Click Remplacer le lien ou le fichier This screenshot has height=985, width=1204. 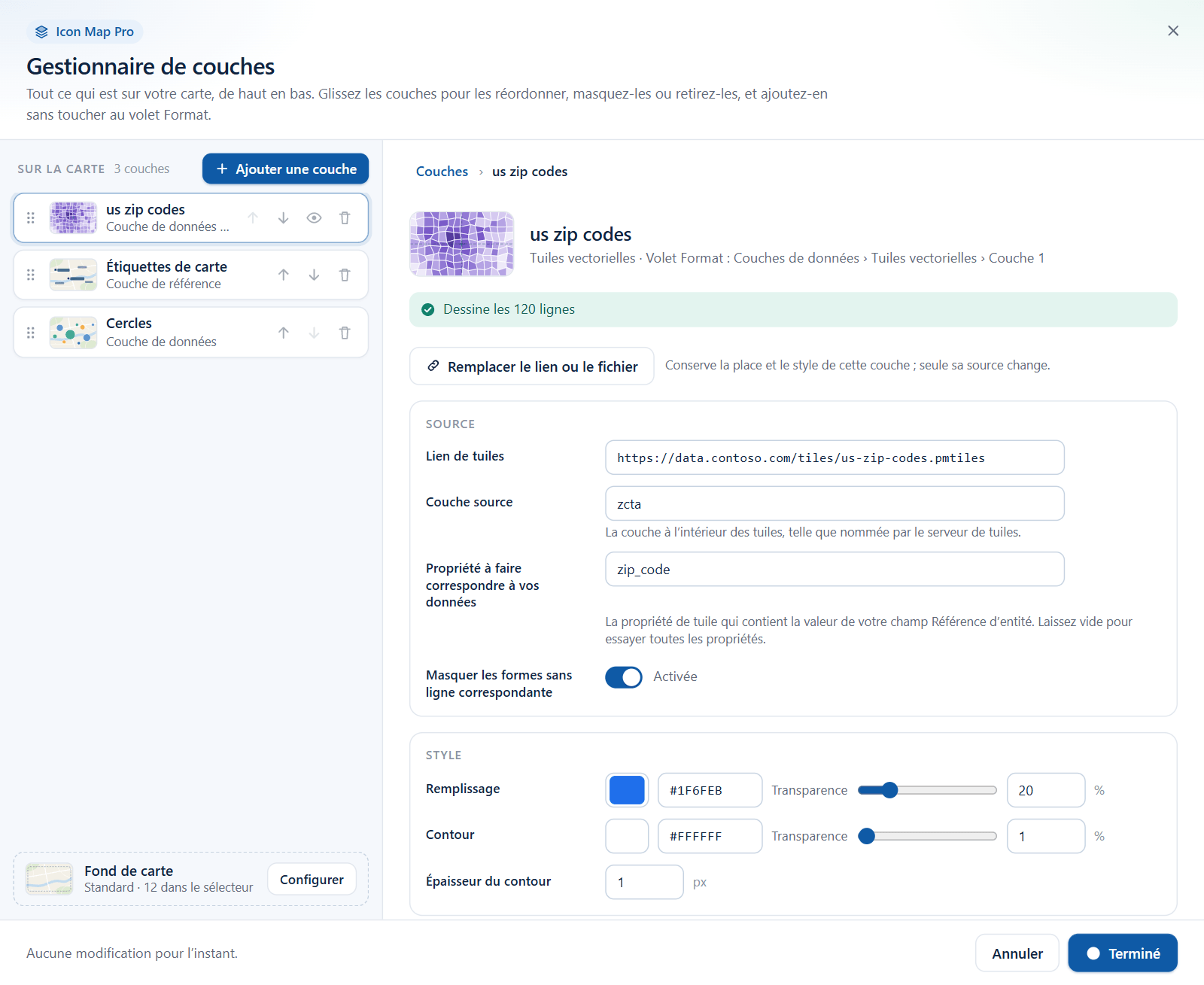tap(532, 366)
